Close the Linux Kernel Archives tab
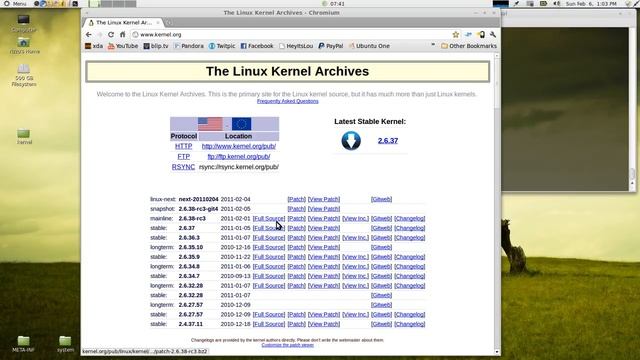 pyautogui.click(x=158, y=22)
